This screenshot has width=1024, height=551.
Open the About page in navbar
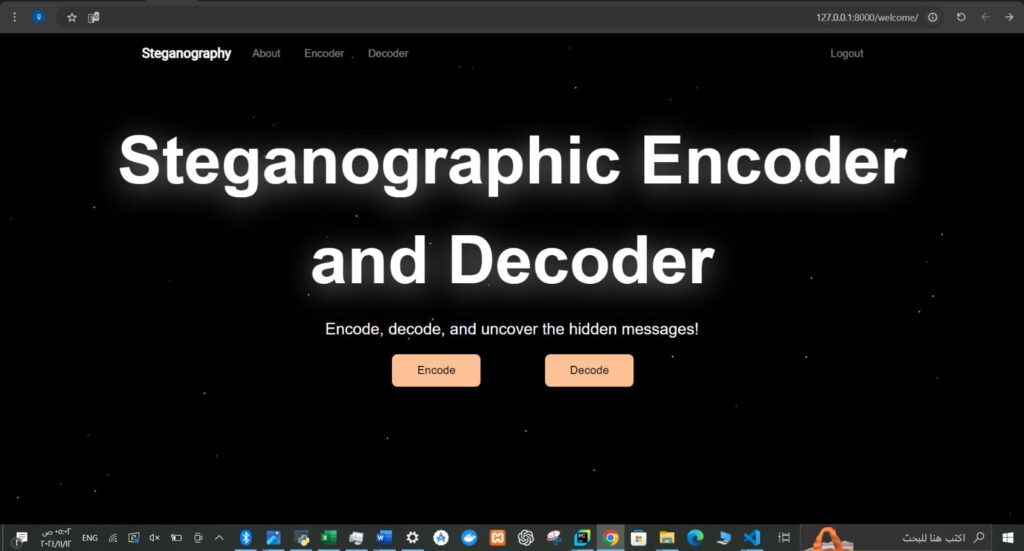(266, 53)
